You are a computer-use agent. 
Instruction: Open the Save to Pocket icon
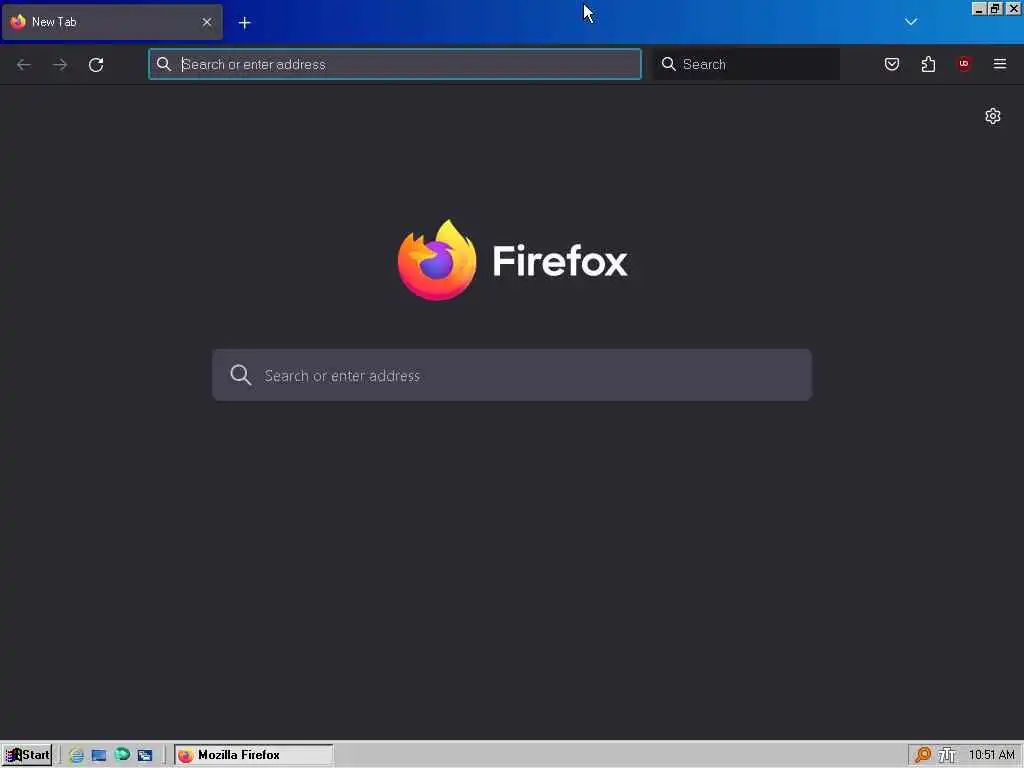click(x=891, y=64)
